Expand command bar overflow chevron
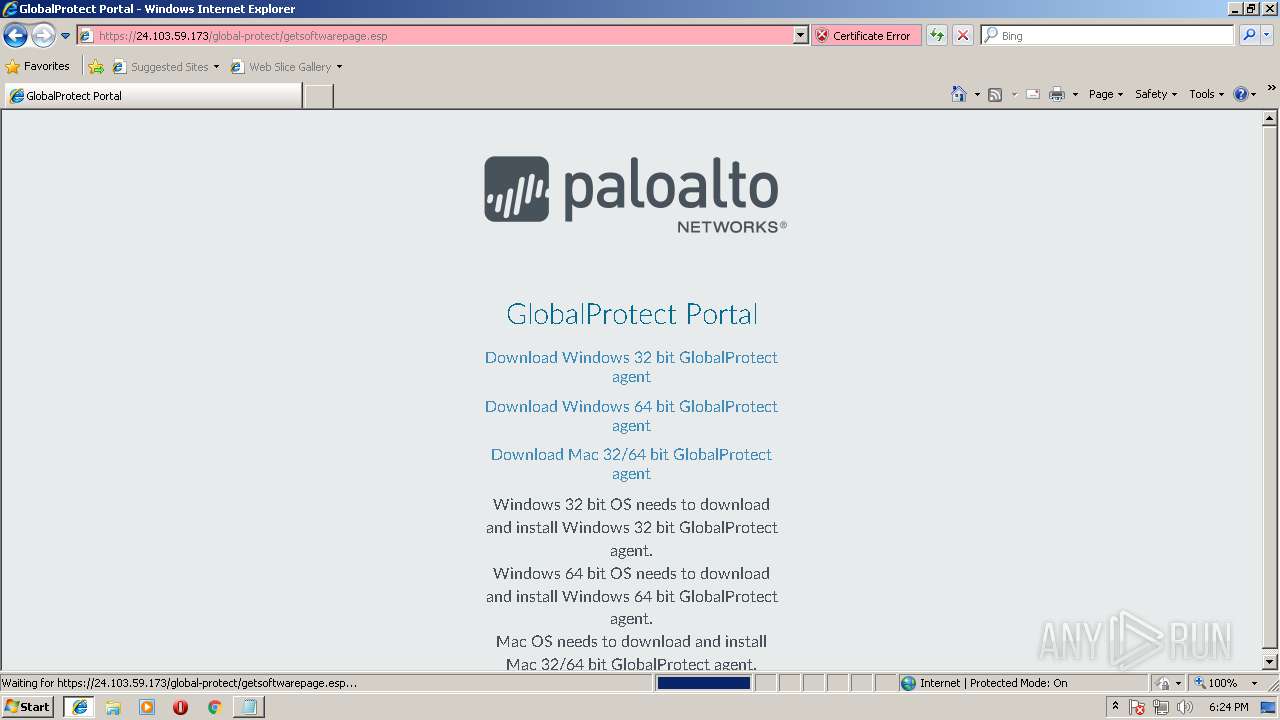This screenshot has height=720, width=1280. 1271,89
